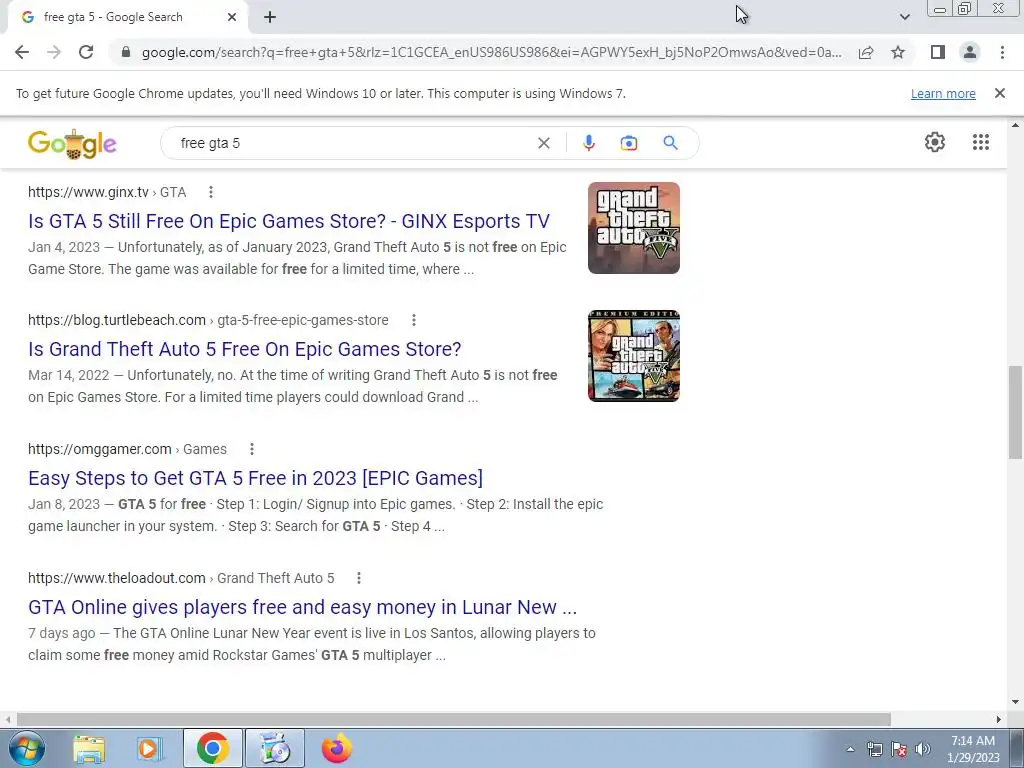
Task: Start voice search with microphone
Action: 588,143
